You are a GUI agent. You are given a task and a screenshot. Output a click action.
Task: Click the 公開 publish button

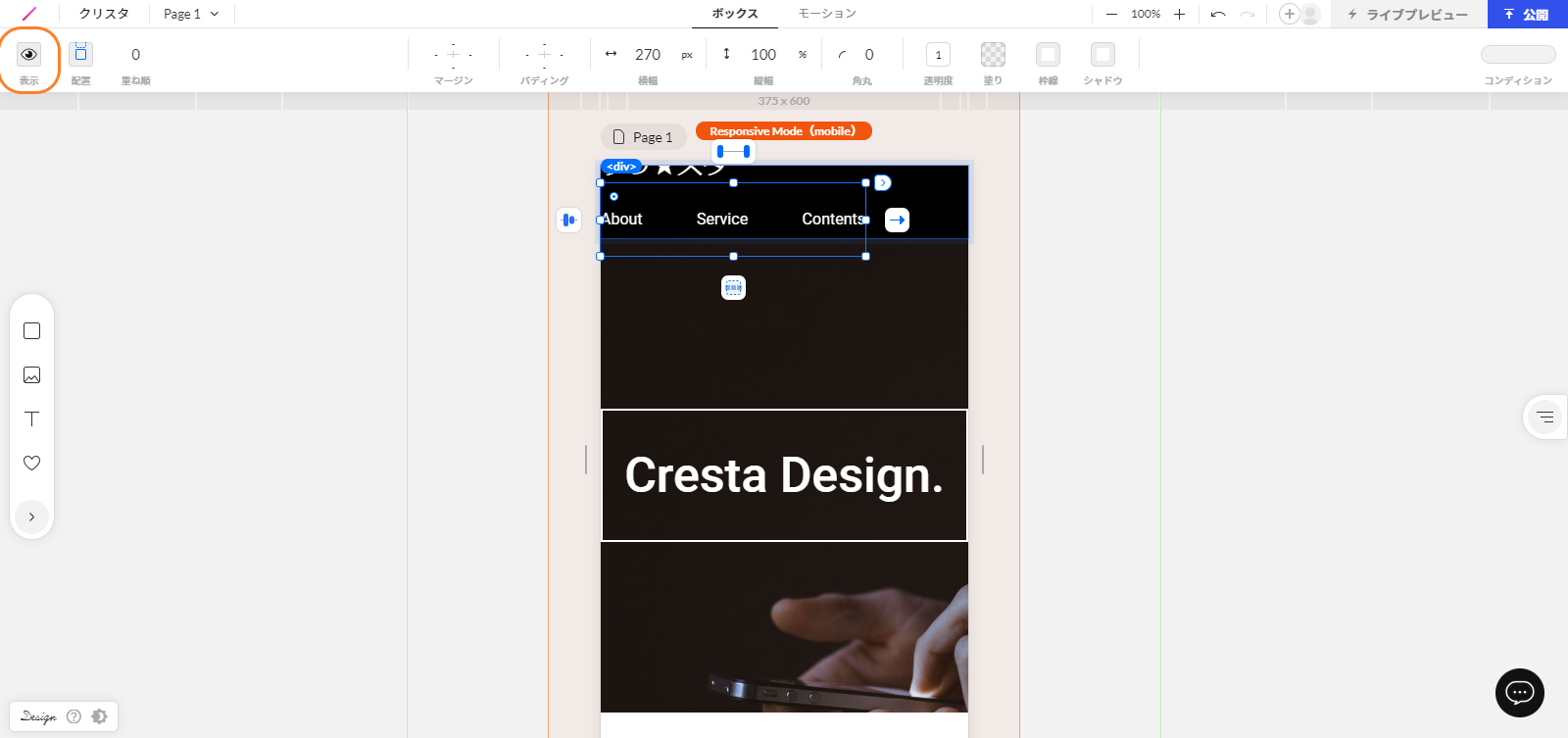[x=1527, y=14]
